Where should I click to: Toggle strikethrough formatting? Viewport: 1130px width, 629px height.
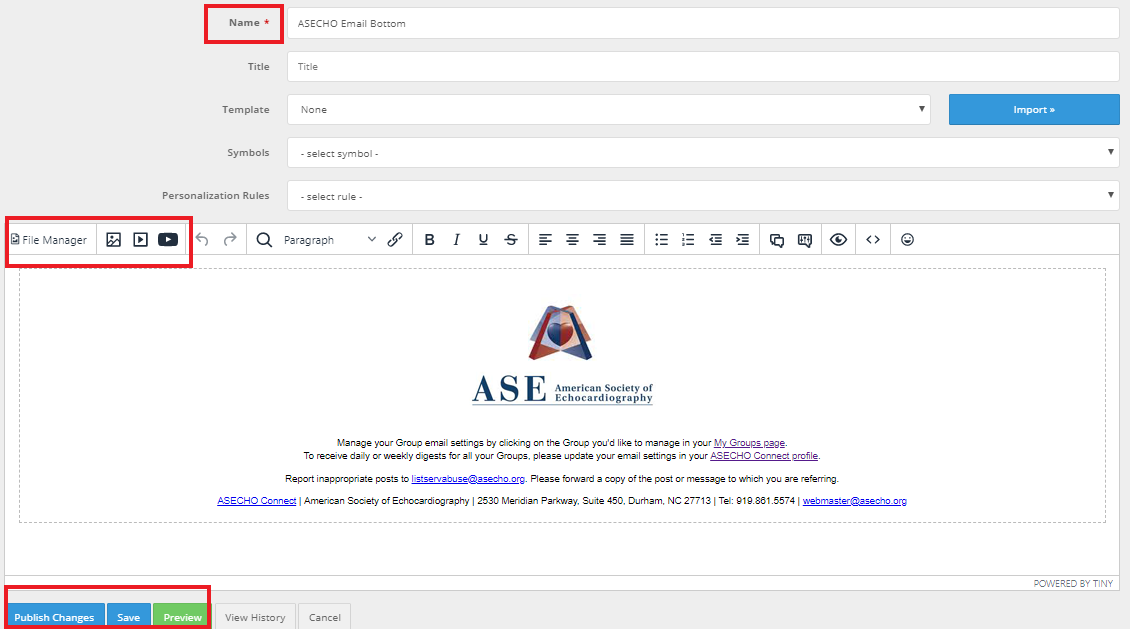click(x=511, y=240)
